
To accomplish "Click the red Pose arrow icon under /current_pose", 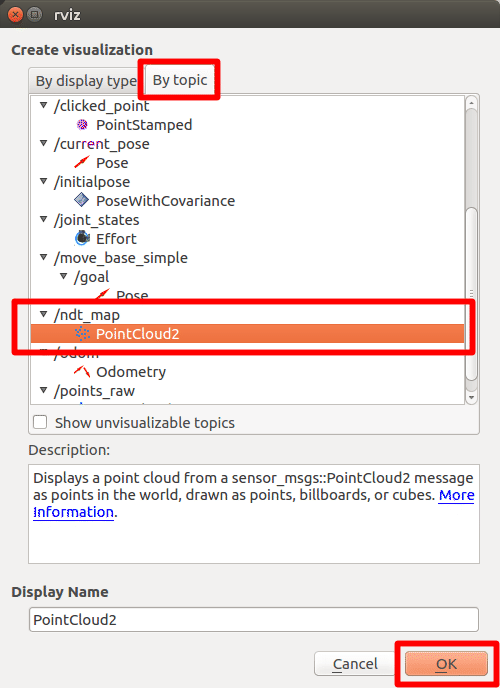I will coord(82,162).
